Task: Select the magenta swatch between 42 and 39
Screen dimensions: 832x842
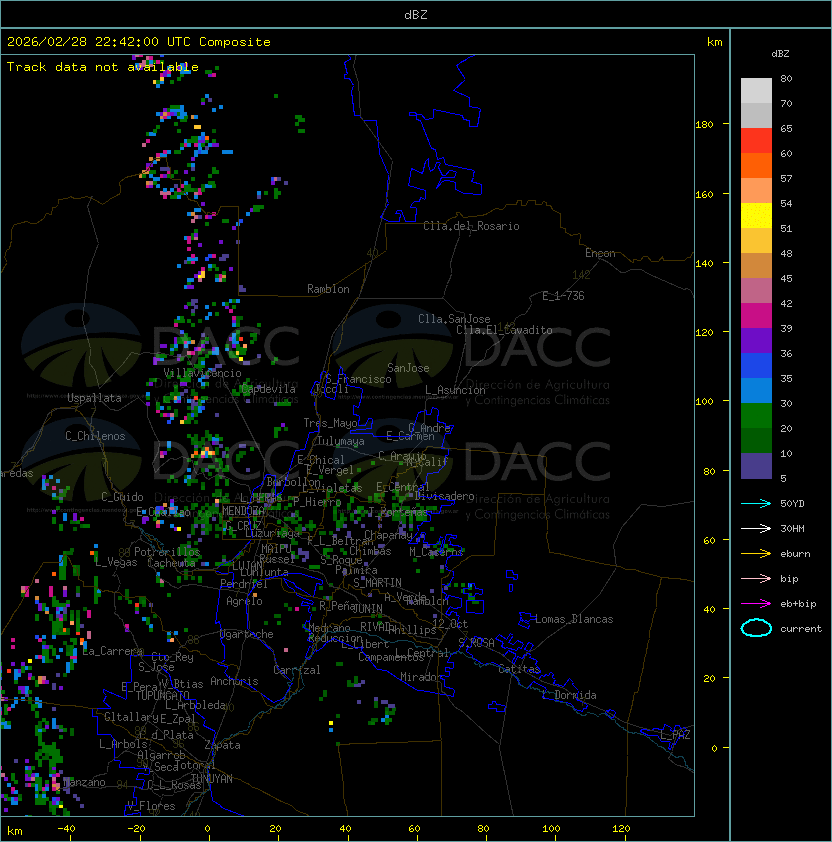Action: 756,316
